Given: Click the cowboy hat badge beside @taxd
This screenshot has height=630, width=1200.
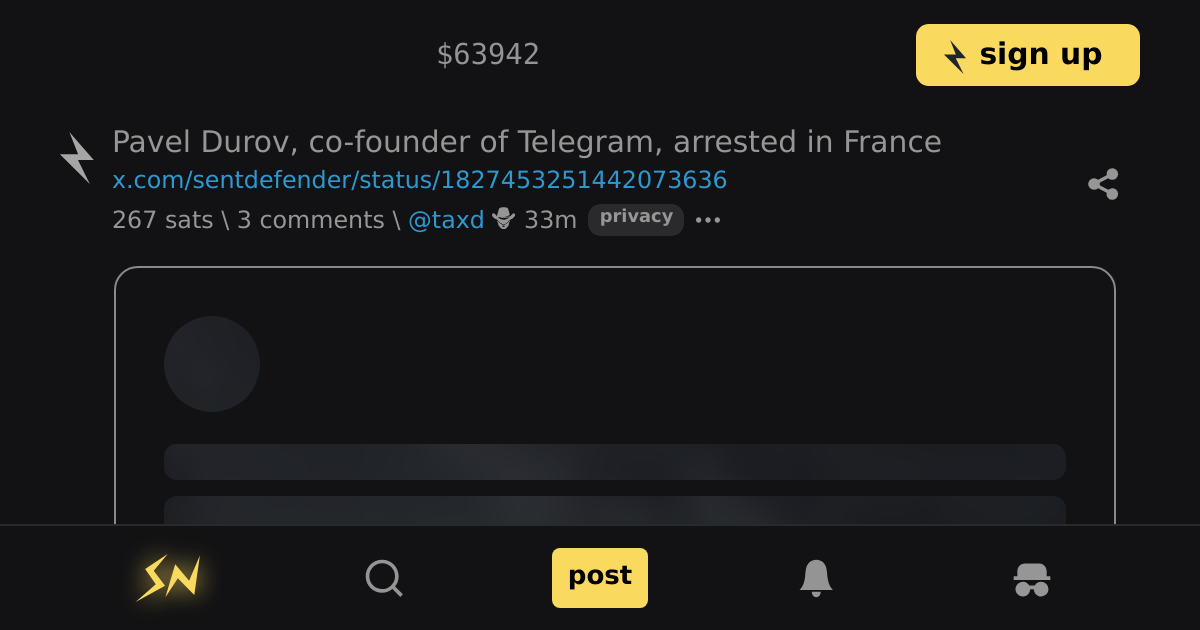Looking at the screenshot, I should pyautogui.click(x=503, y=219).
